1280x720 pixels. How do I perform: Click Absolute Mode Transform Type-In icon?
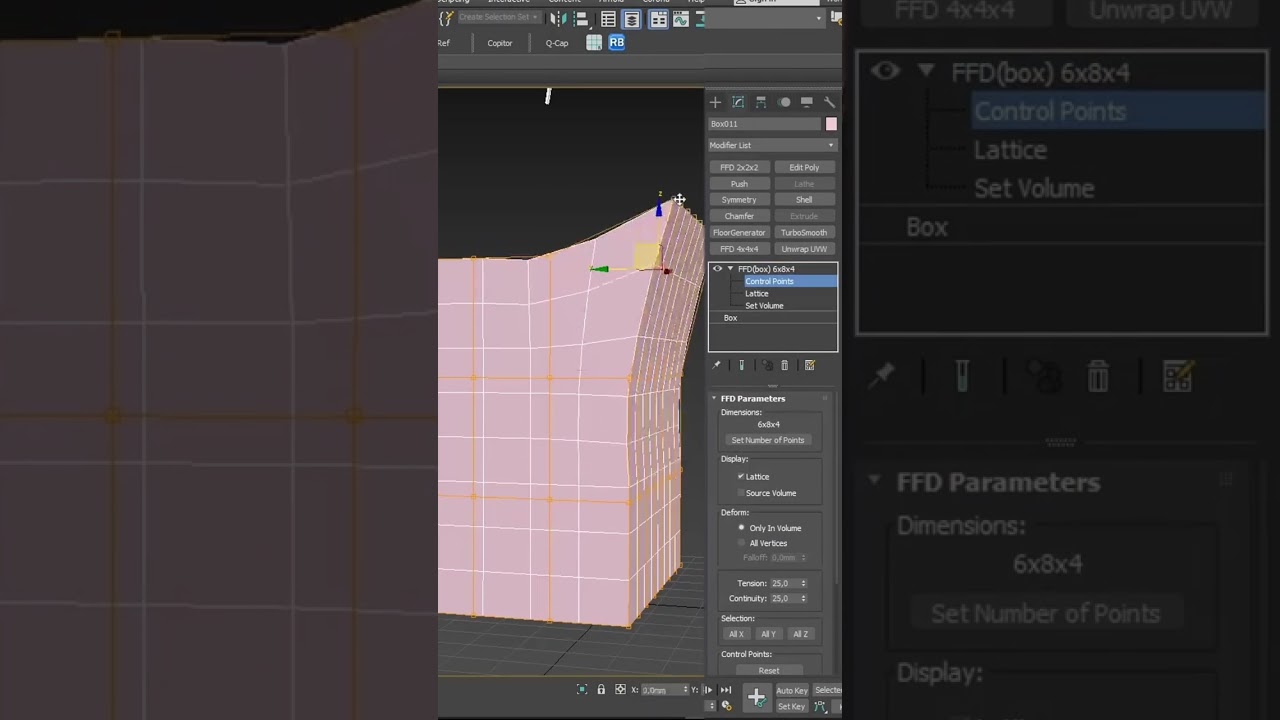point(620,690)
